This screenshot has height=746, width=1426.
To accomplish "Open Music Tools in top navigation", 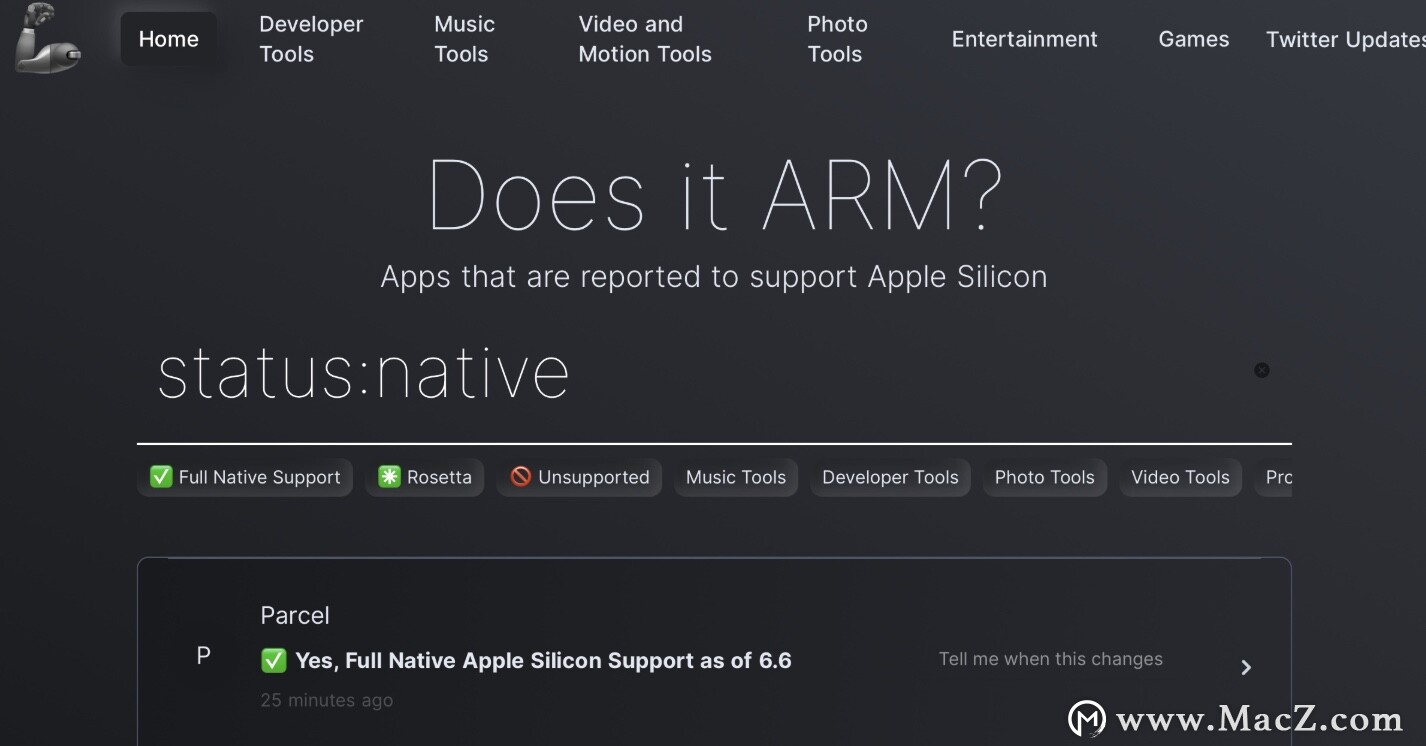I will [464, 39].
